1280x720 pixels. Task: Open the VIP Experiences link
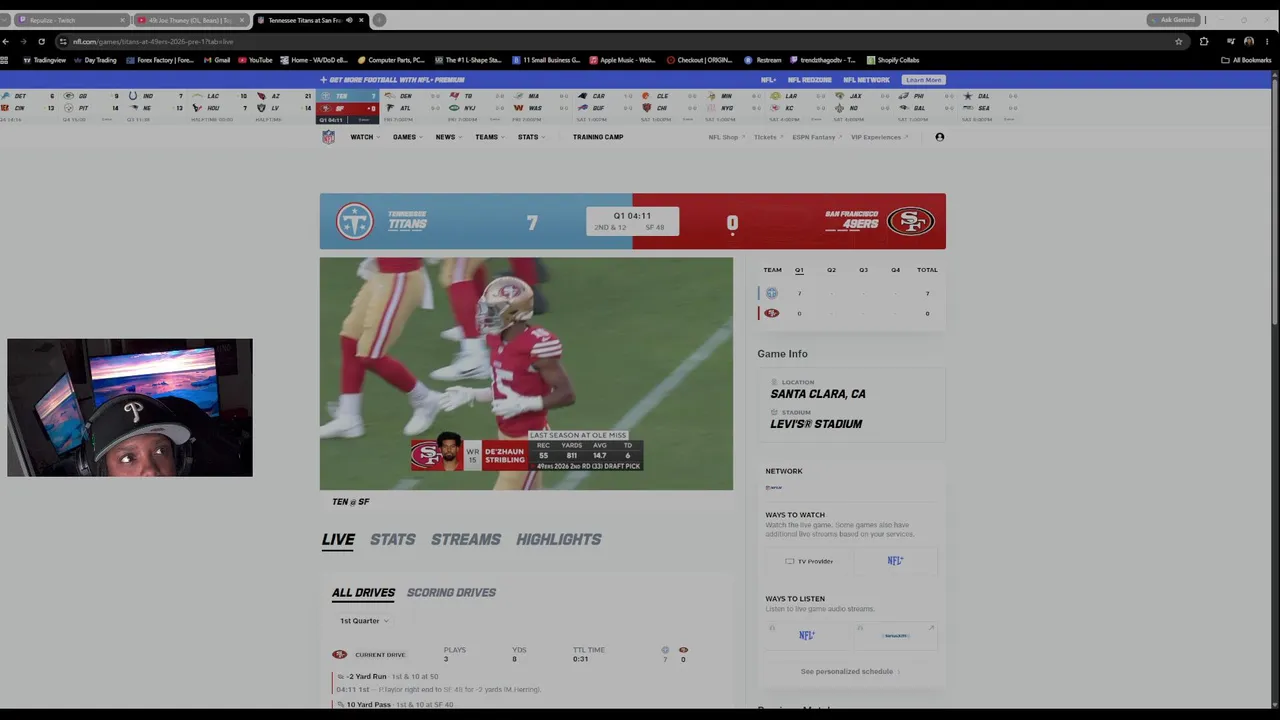point(879,137)
